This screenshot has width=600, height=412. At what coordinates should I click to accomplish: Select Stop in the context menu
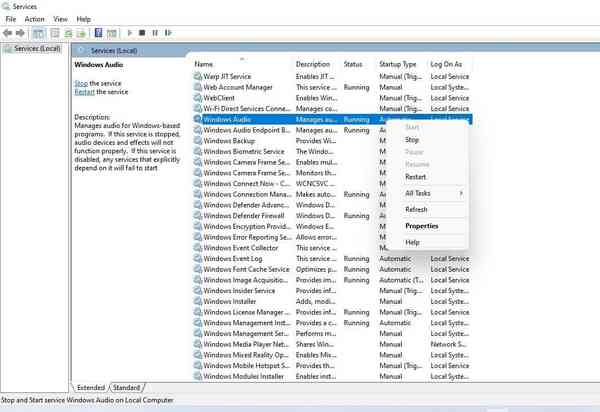pos(412,140)
